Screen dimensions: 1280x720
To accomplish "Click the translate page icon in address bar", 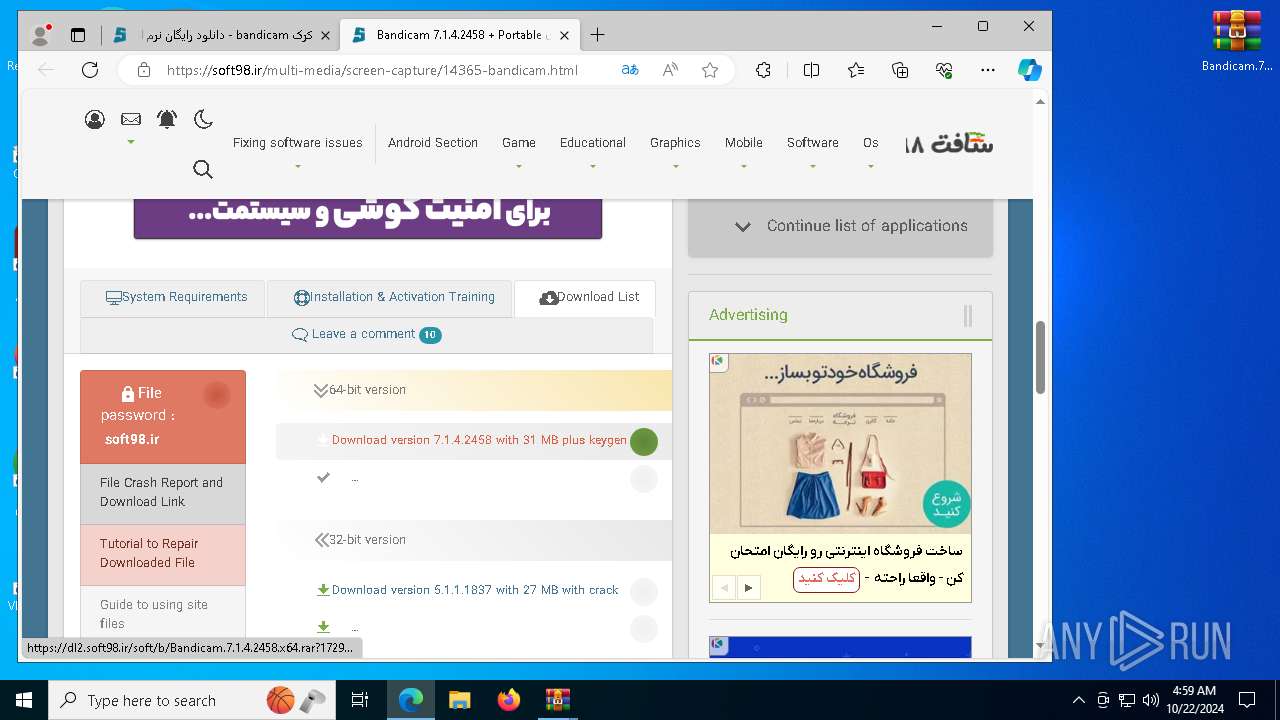I will (x=630, y=70).
